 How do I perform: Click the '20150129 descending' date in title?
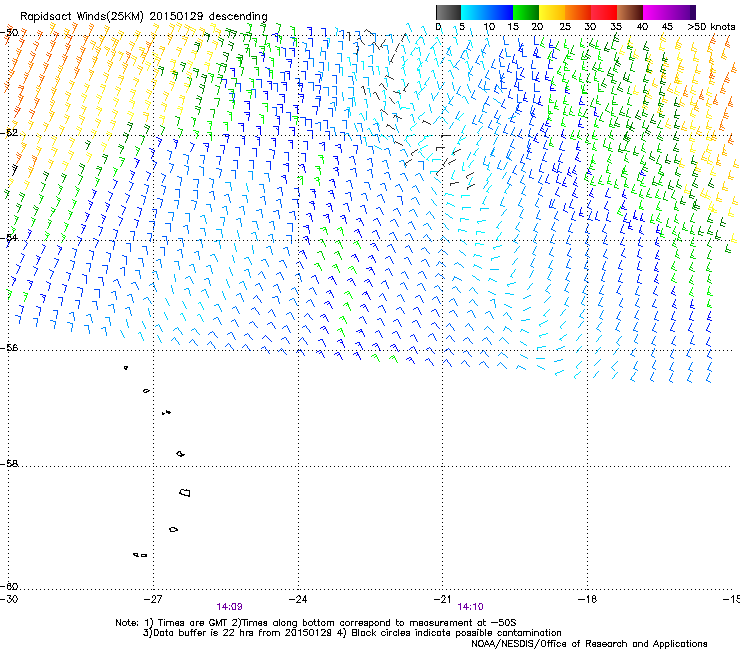tap(209, 16)
